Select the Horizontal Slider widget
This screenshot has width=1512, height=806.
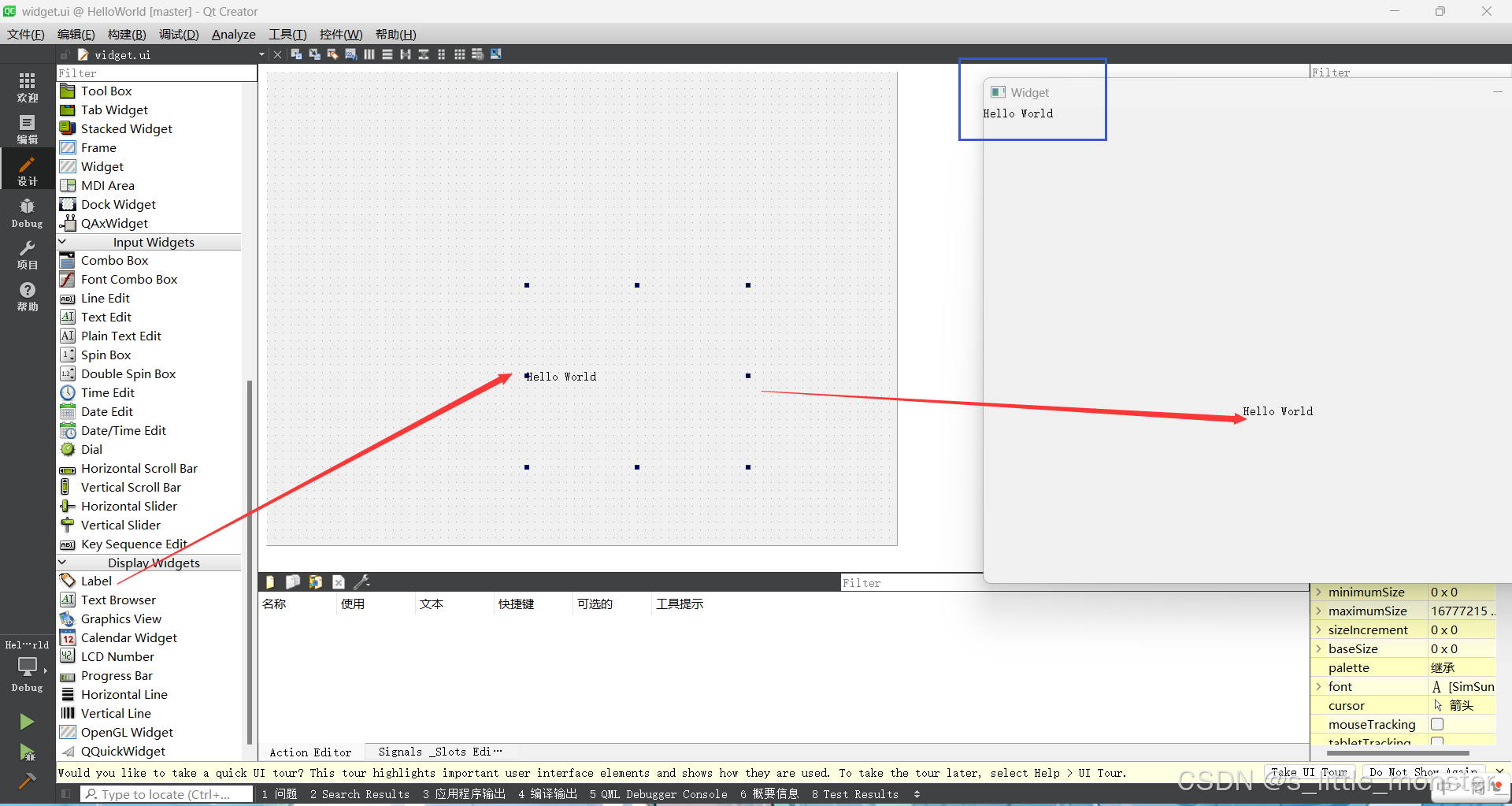pos(129,506)
